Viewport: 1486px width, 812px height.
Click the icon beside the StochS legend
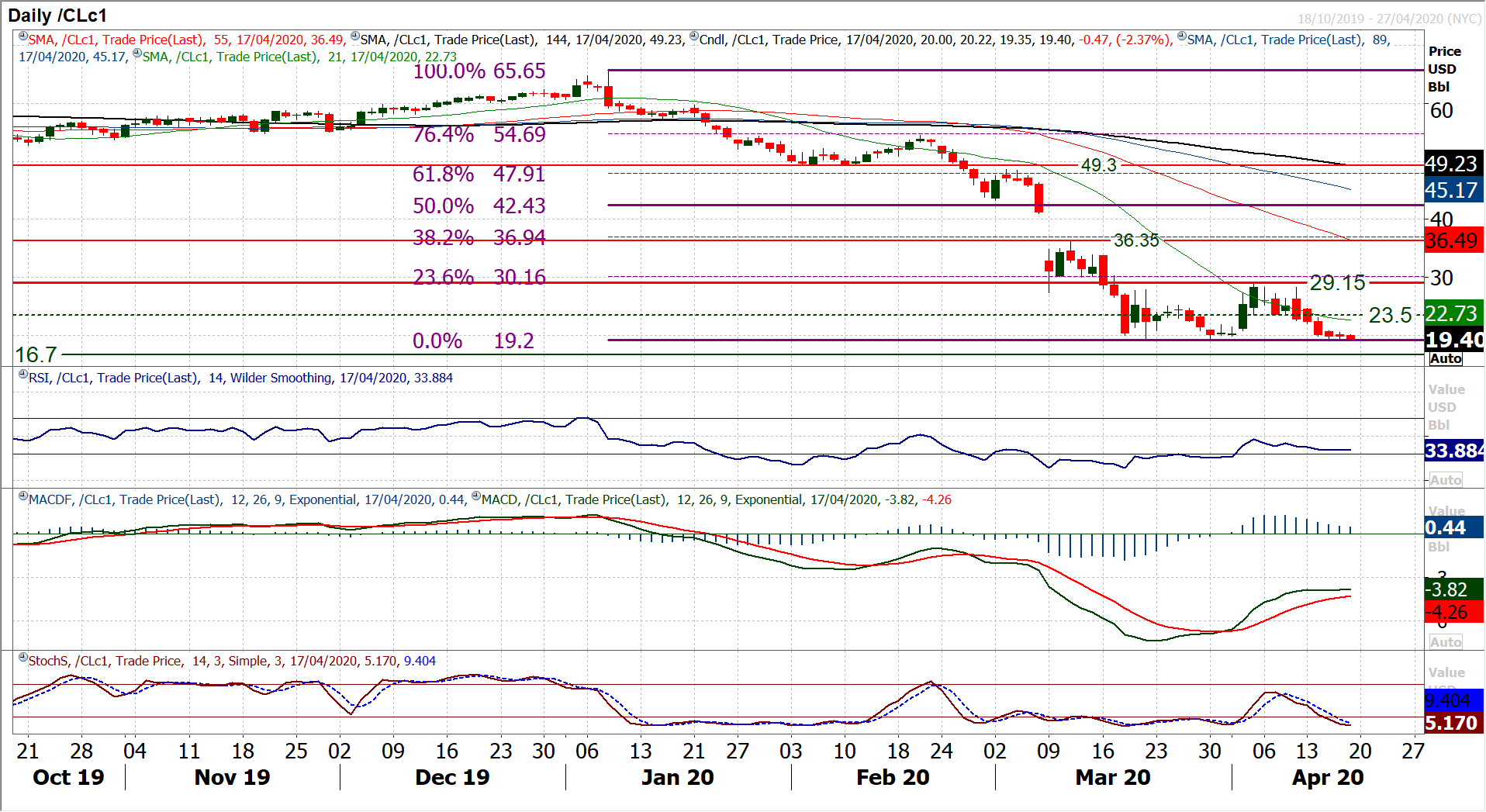23,658
